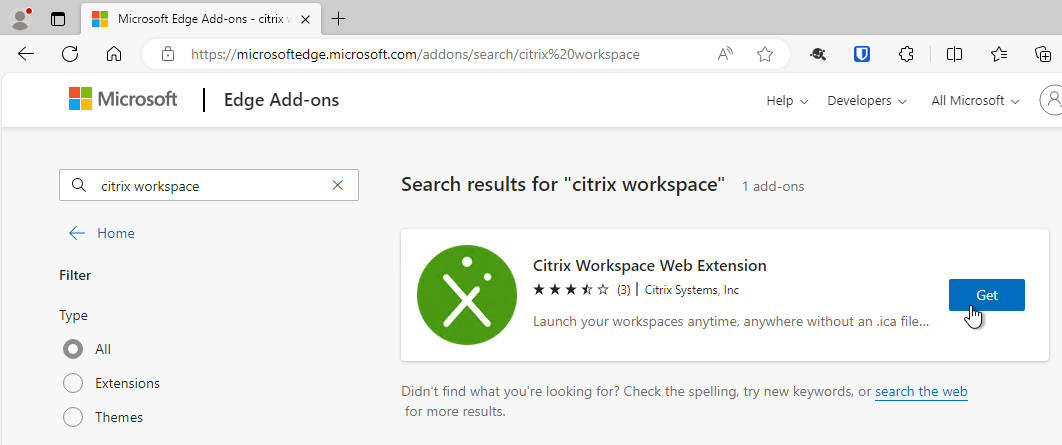Open the Bitwarden extension icon
Screen dimensions: 1062x445
point(862,54)
